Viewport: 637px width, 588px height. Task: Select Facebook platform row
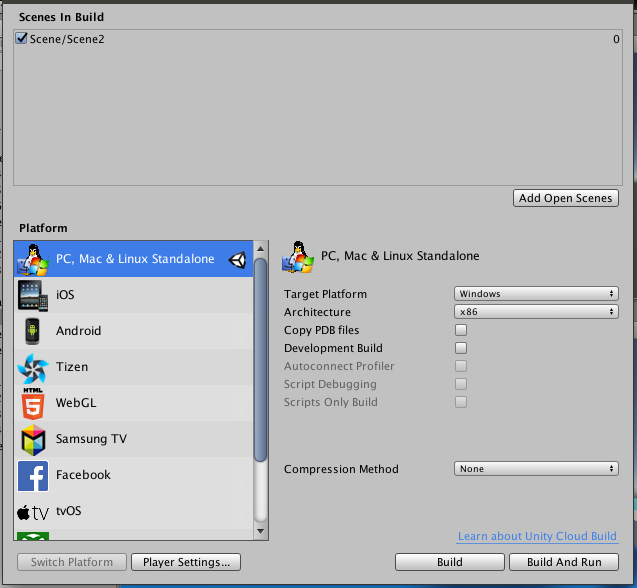pos(133,475)
